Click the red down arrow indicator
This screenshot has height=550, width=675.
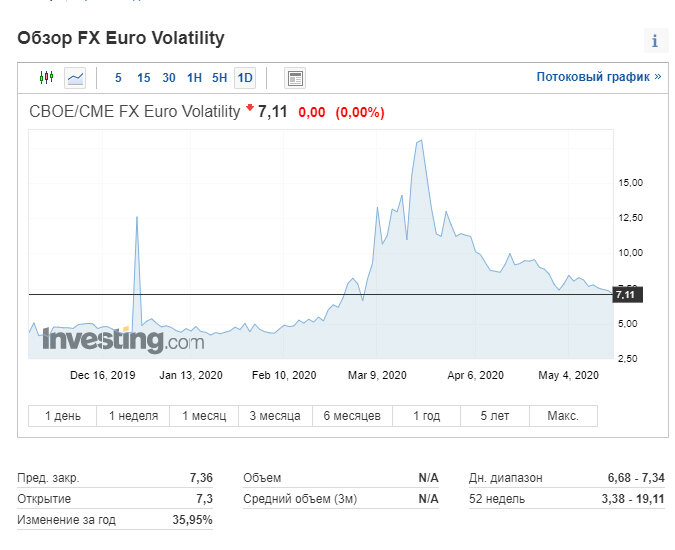tap(250, 108)
